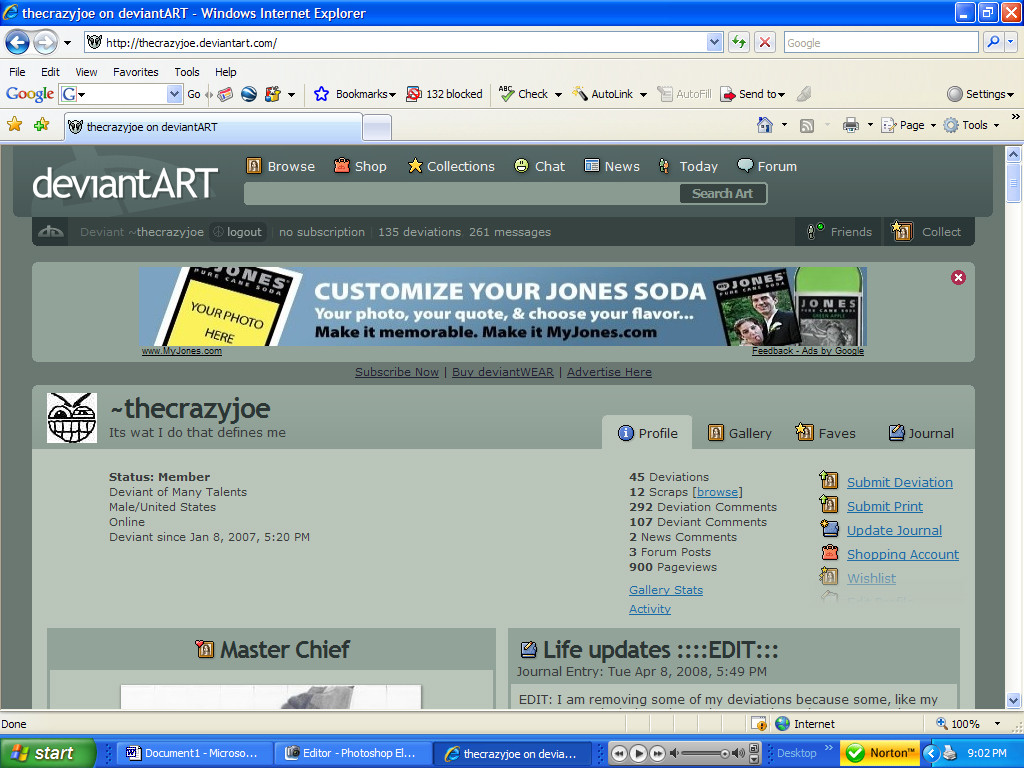
Task: Switch to the Faves tab
Action: tap(825, 432)
